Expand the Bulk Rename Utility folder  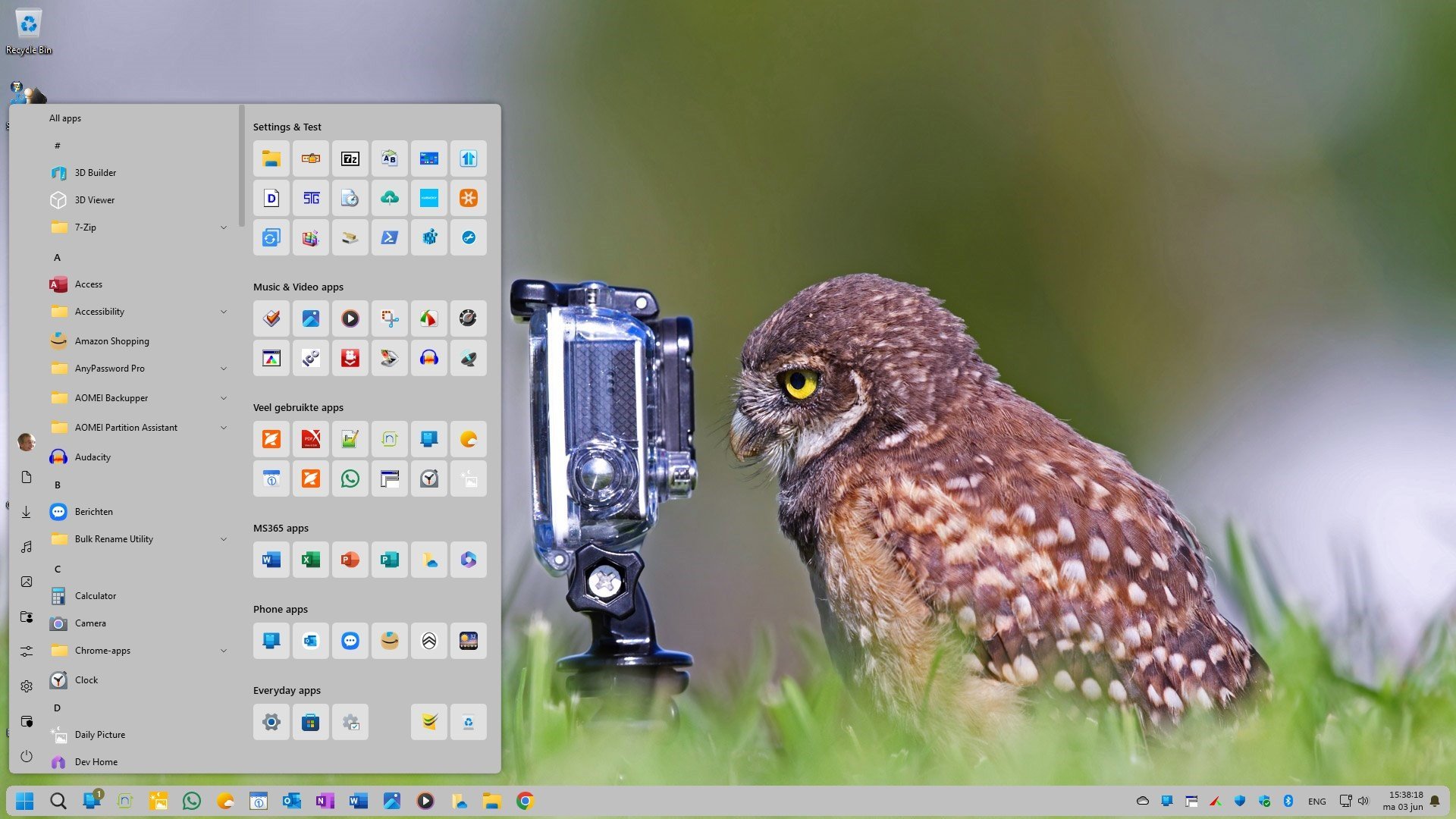point(223,539)
